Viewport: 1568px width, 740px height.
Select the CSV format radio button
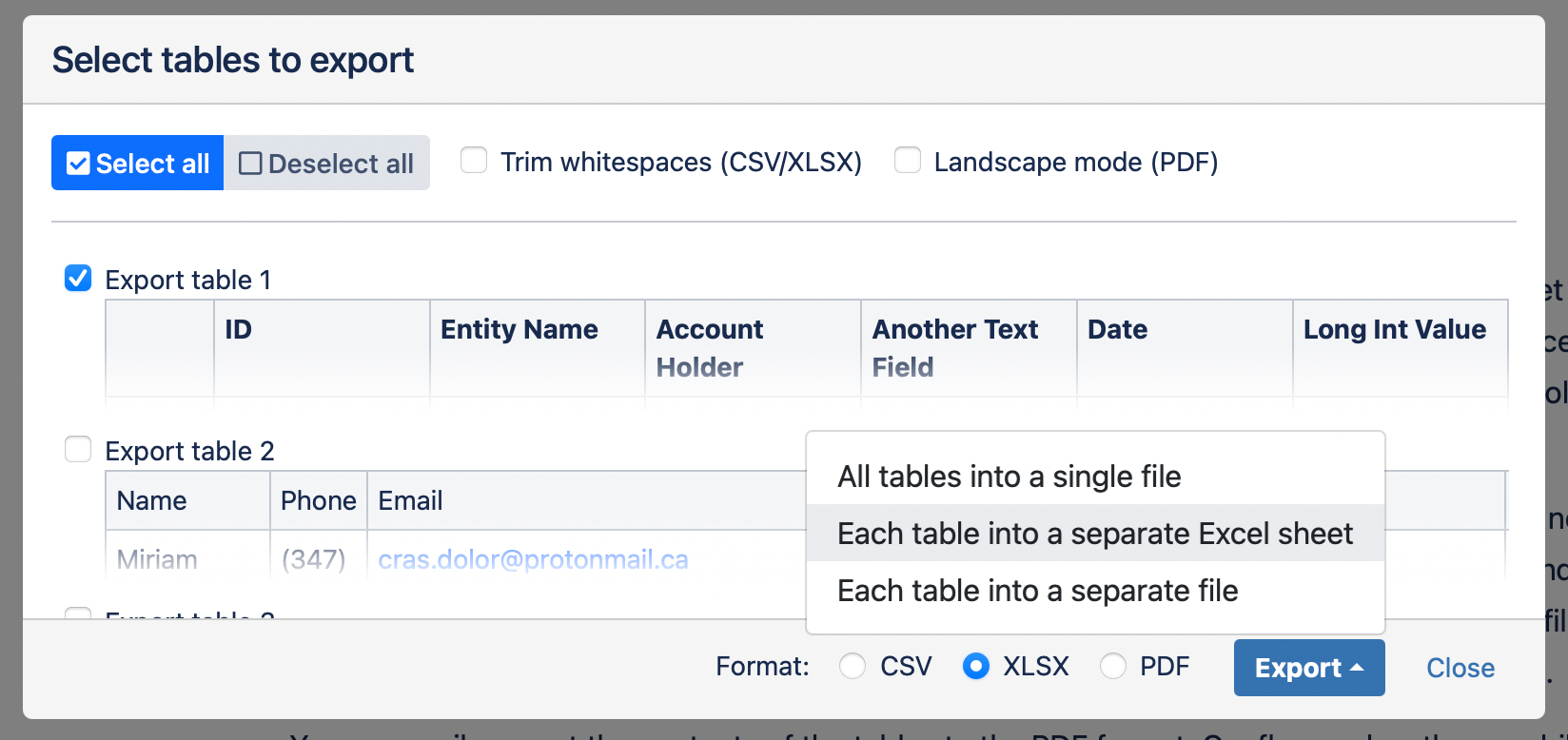[x=853, y=666]
